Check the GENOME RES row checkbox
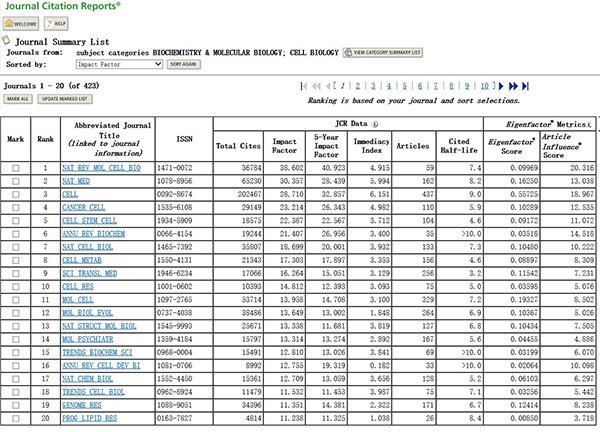Image resolution: width=600 pixels, height=432 pixels. 16,405
